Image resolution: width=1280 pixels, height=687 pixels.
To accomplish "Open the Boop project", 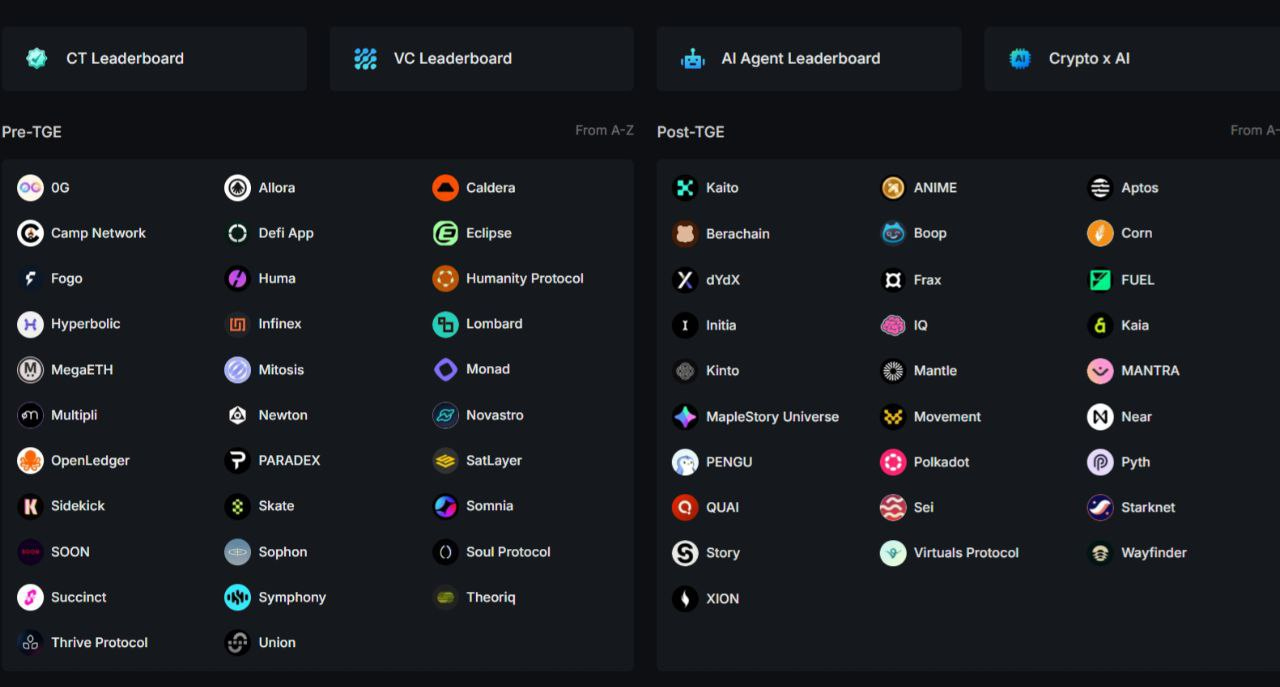I will coord(914,233).
